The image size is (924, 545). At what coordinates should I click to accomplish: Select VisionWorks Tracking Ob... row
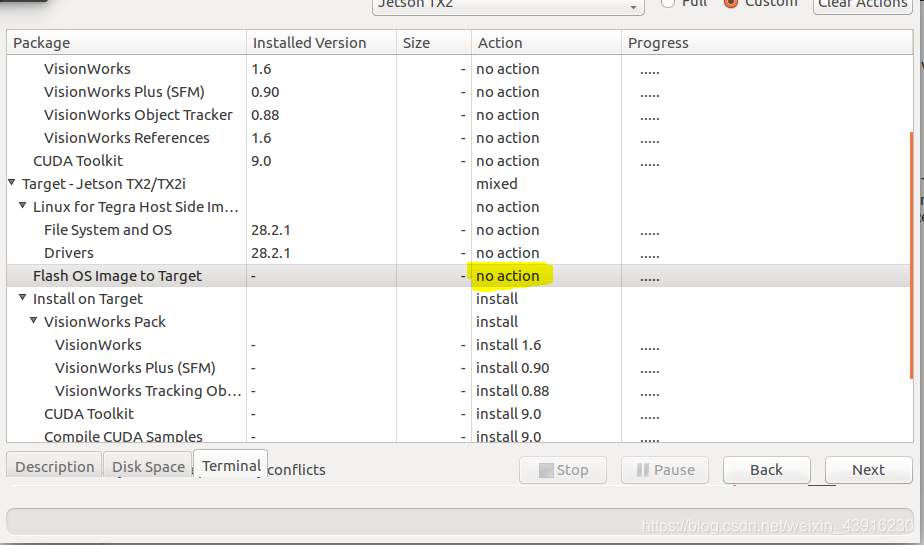pos(460,391)
